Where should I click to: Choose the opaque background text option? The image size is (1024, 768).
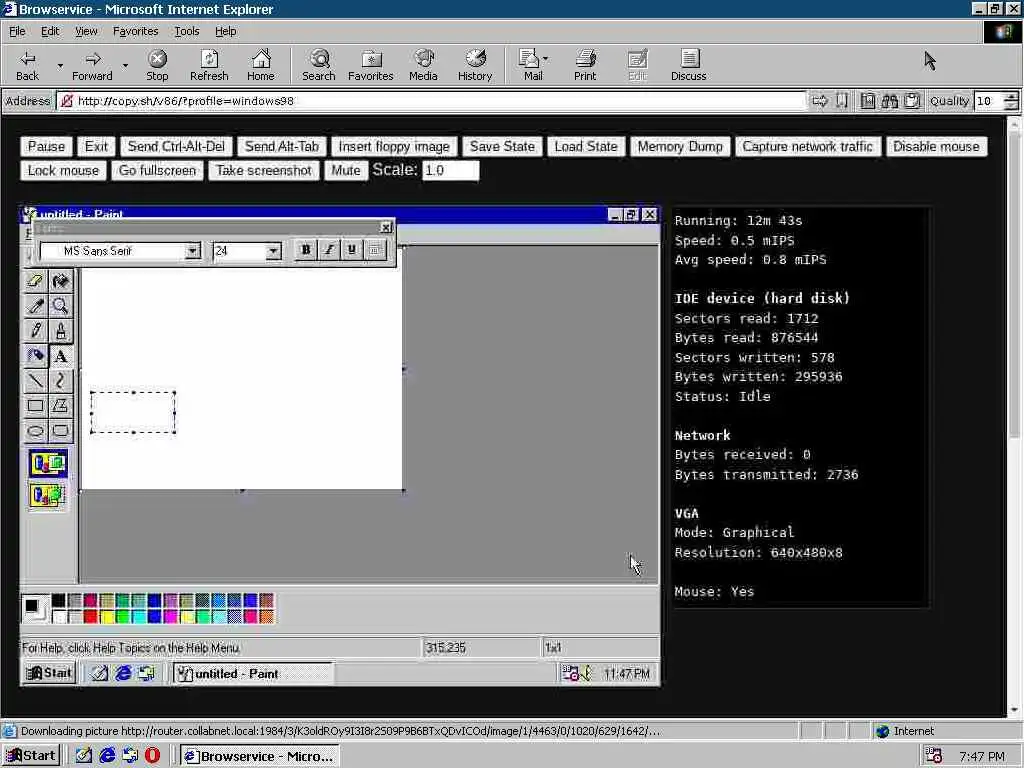tap(48, 464)
